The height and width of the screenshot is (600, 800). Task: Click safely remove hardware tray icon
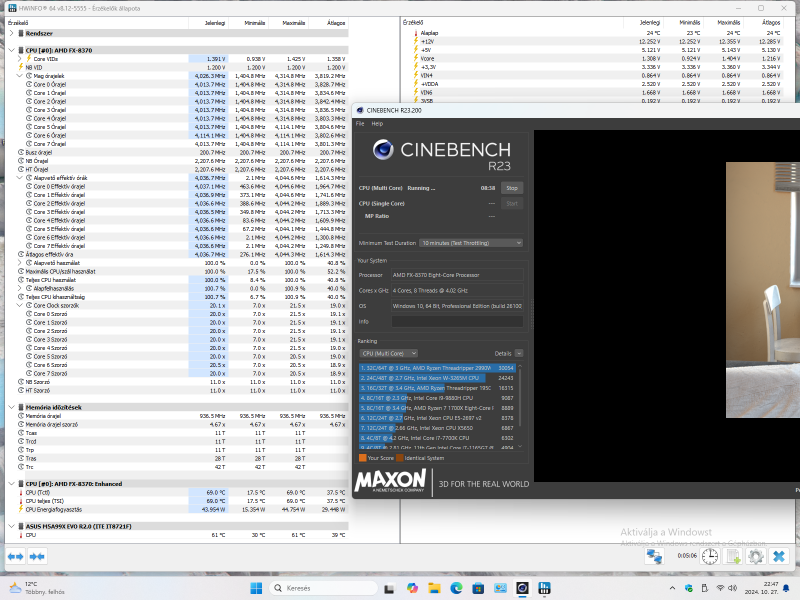pyautogui.click(x=705, y=588)
